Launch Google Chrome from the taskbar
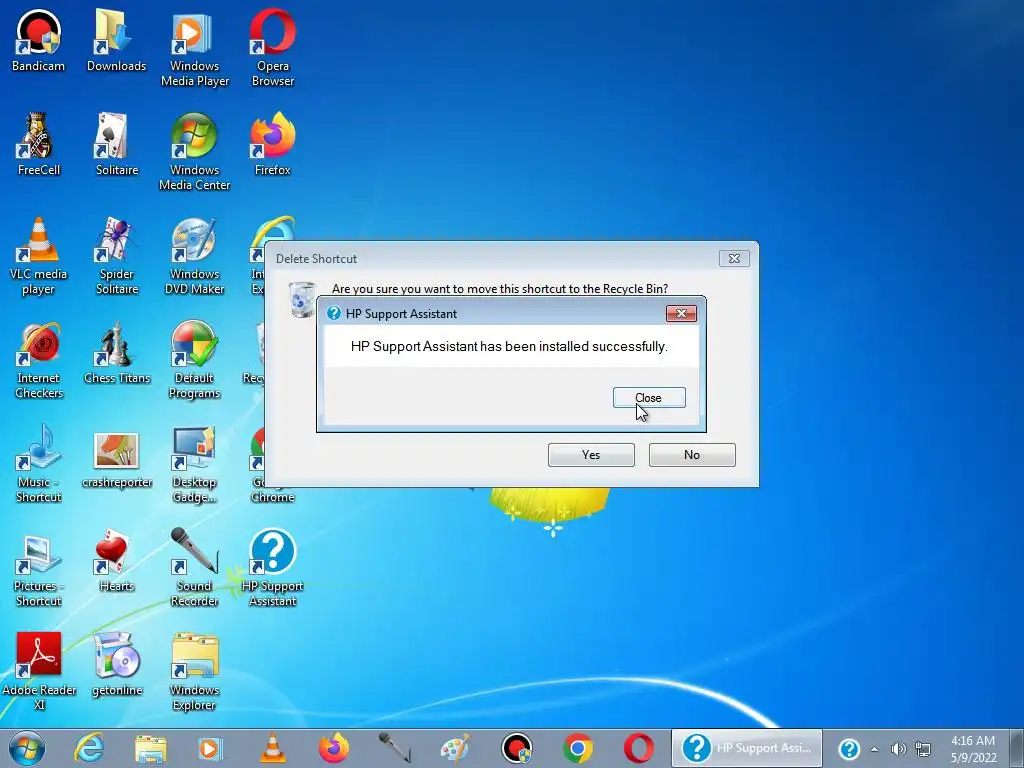This screenshot has height=768, width=1024. click(x=578, y=748)
